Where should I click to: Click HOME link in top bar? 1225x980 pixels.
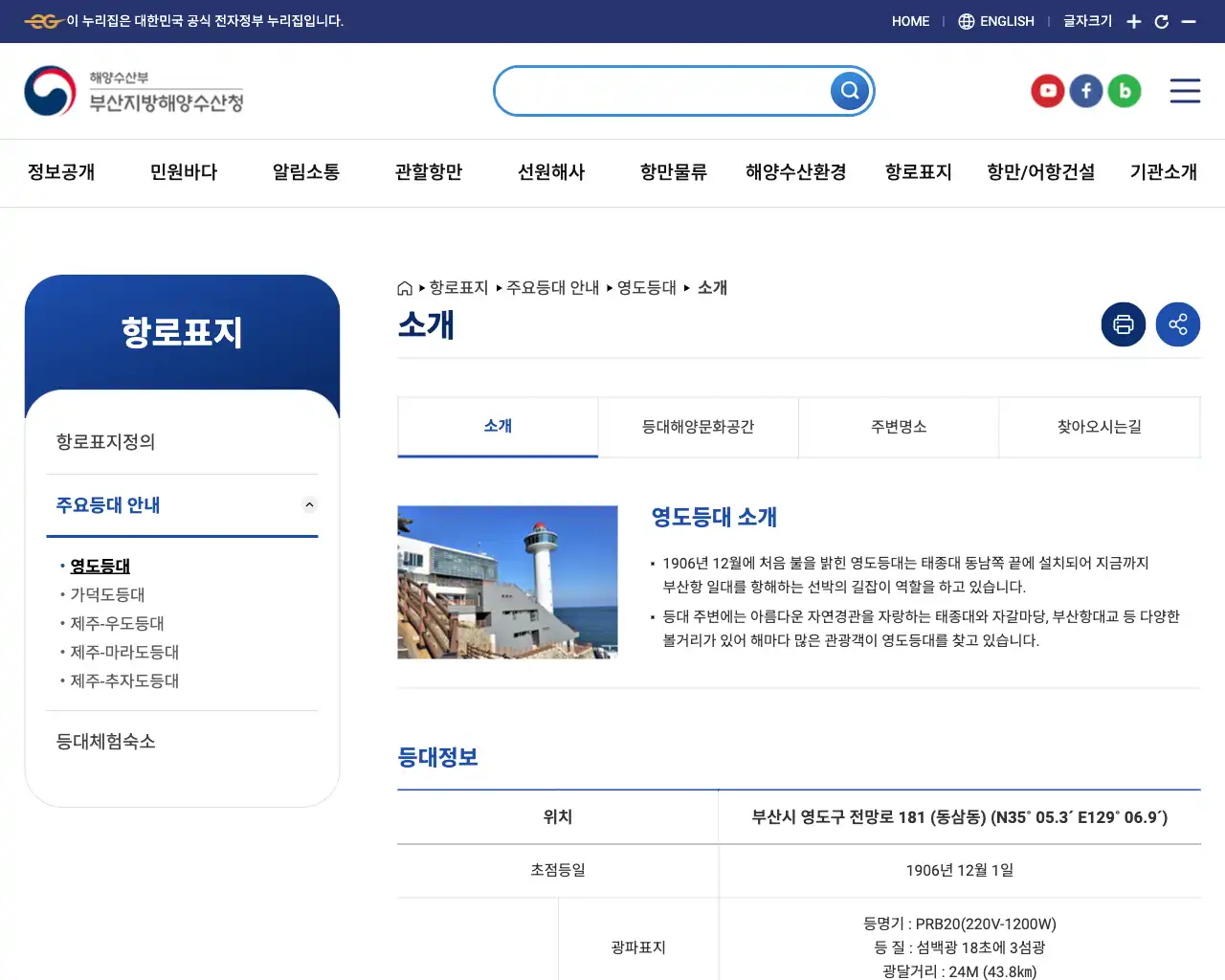(x=910, y=21)
